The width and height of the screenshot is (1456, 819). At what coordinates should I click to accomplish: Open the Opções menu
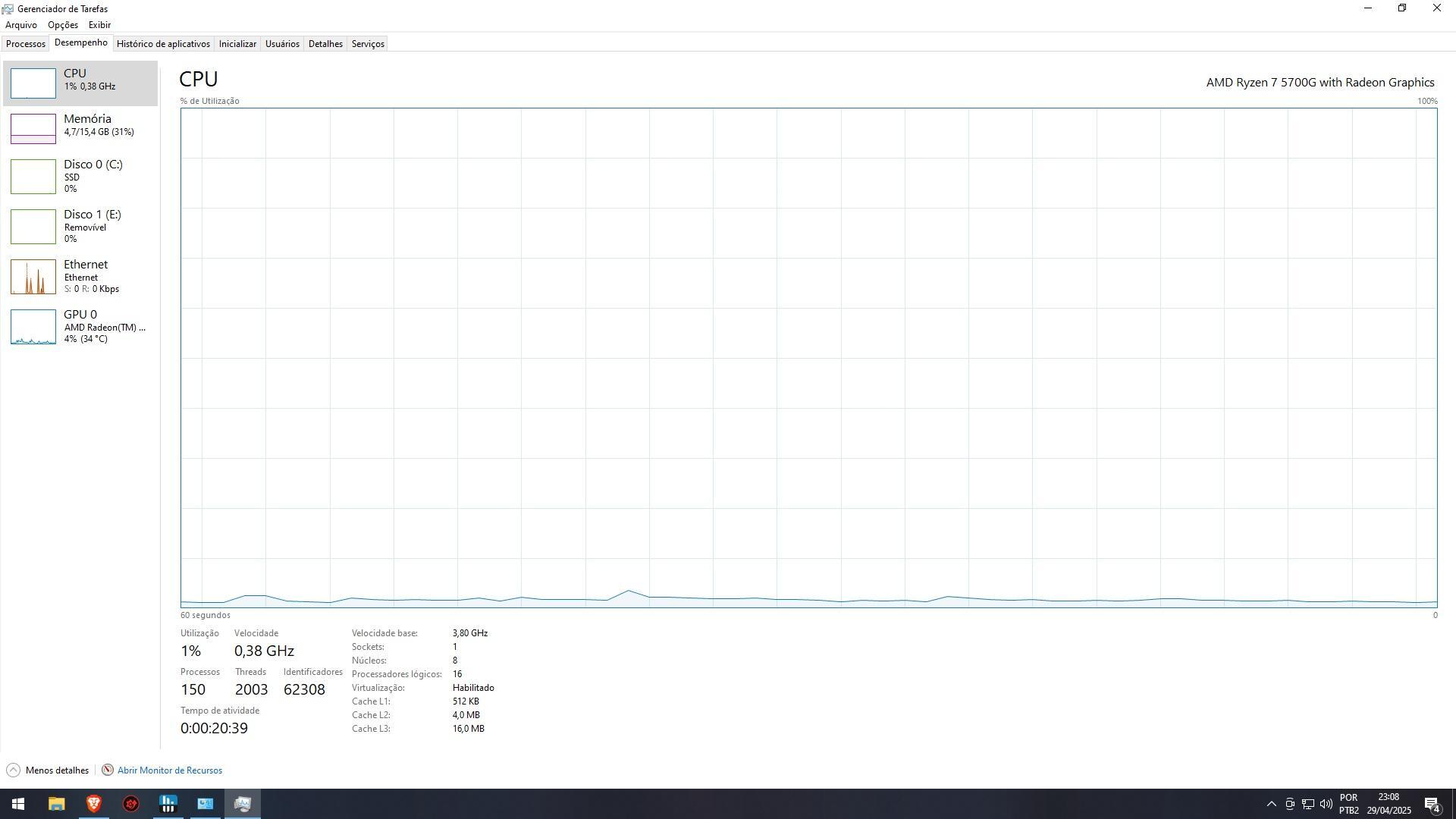63,25
